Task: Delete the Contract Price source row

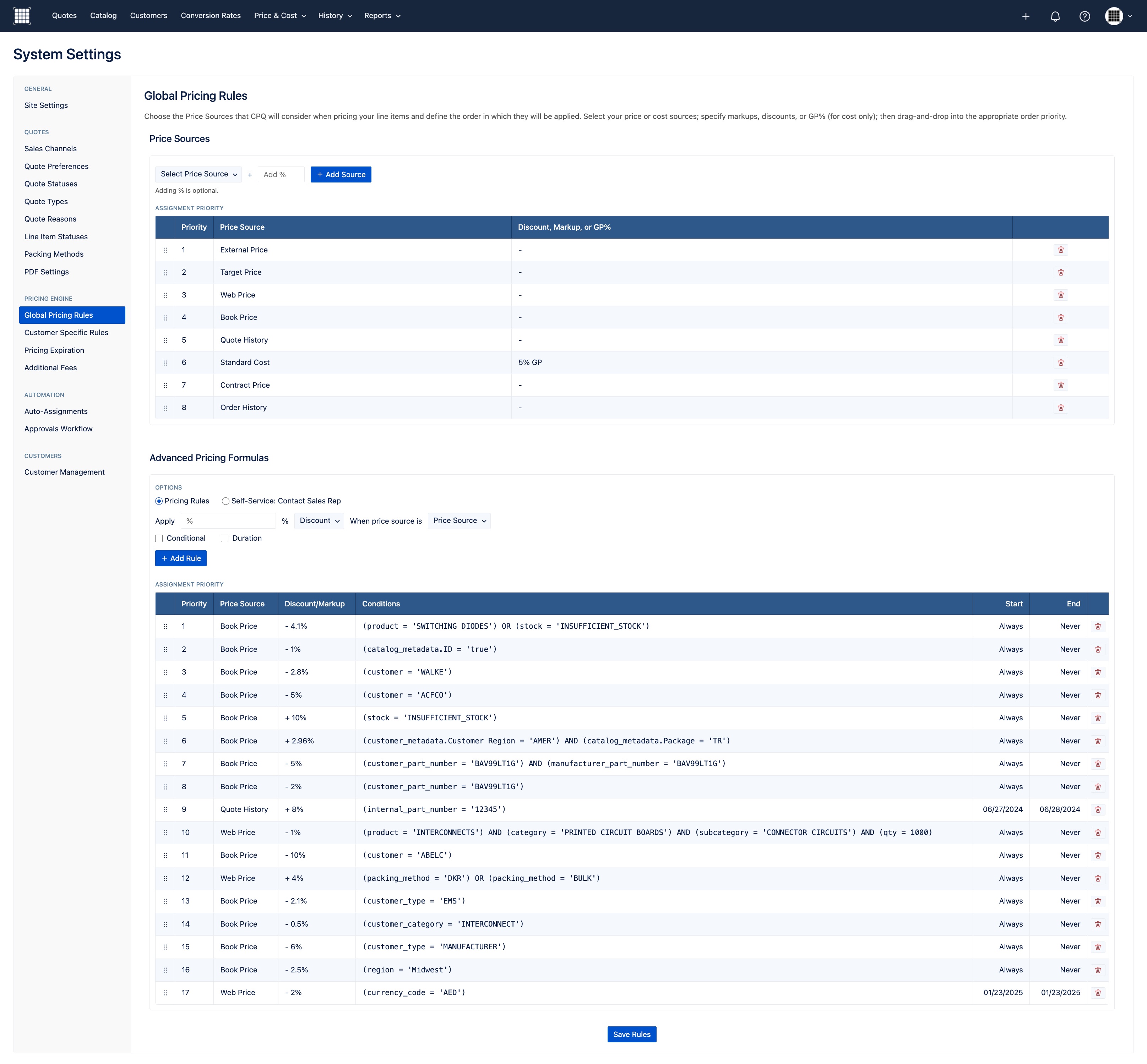Action: [1061, 385]
